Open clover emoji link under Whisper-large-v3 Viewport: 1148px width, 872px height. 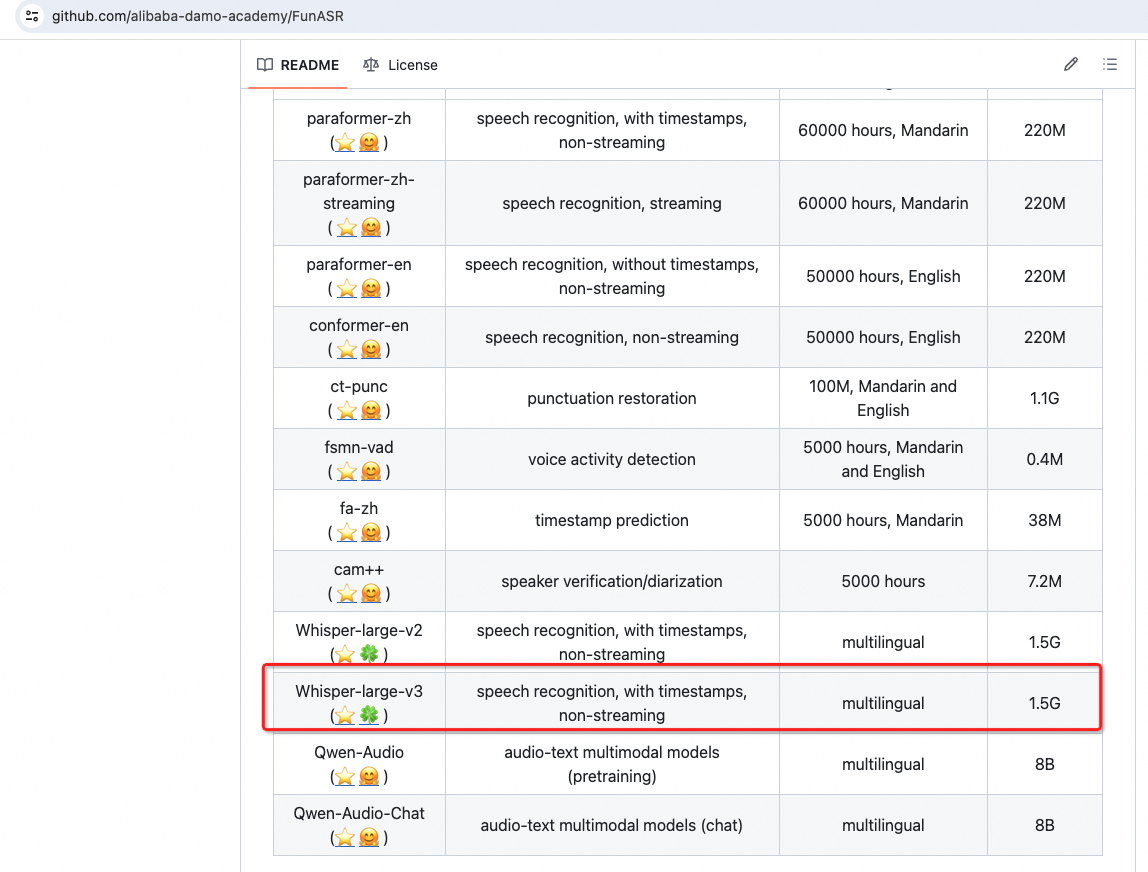point(370,715)
